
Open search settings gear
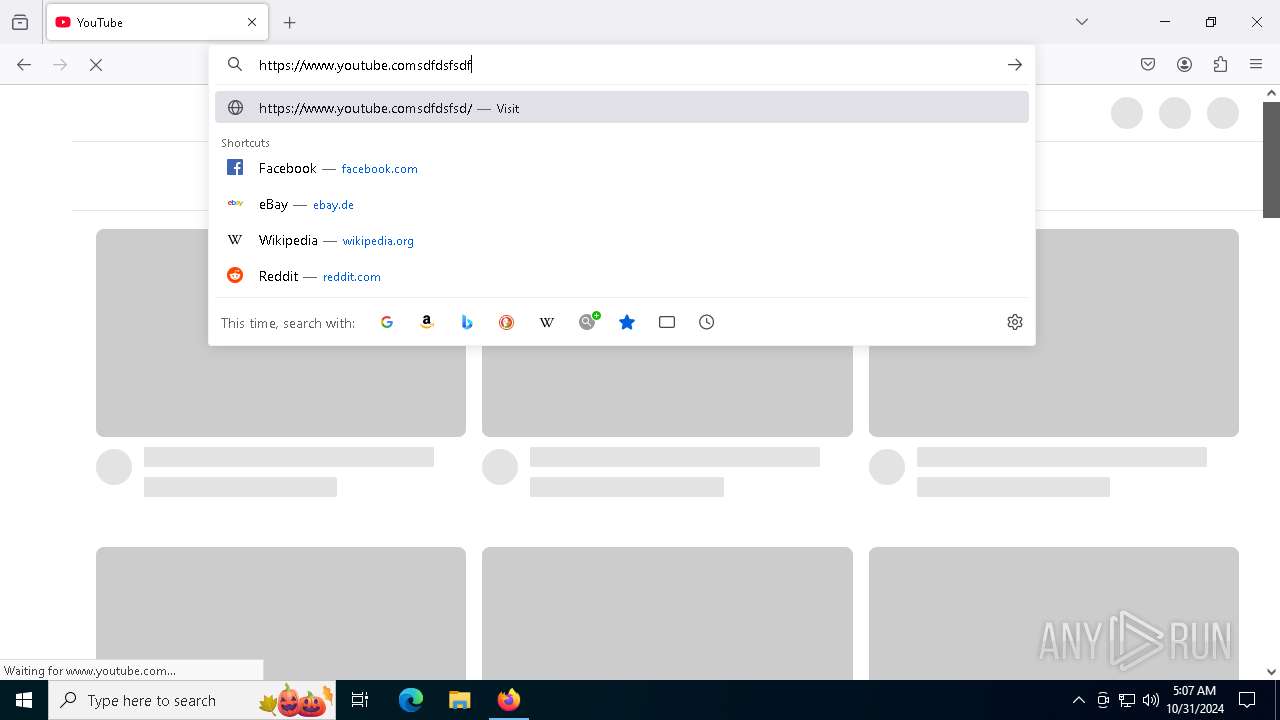(x=1015, y=322)
